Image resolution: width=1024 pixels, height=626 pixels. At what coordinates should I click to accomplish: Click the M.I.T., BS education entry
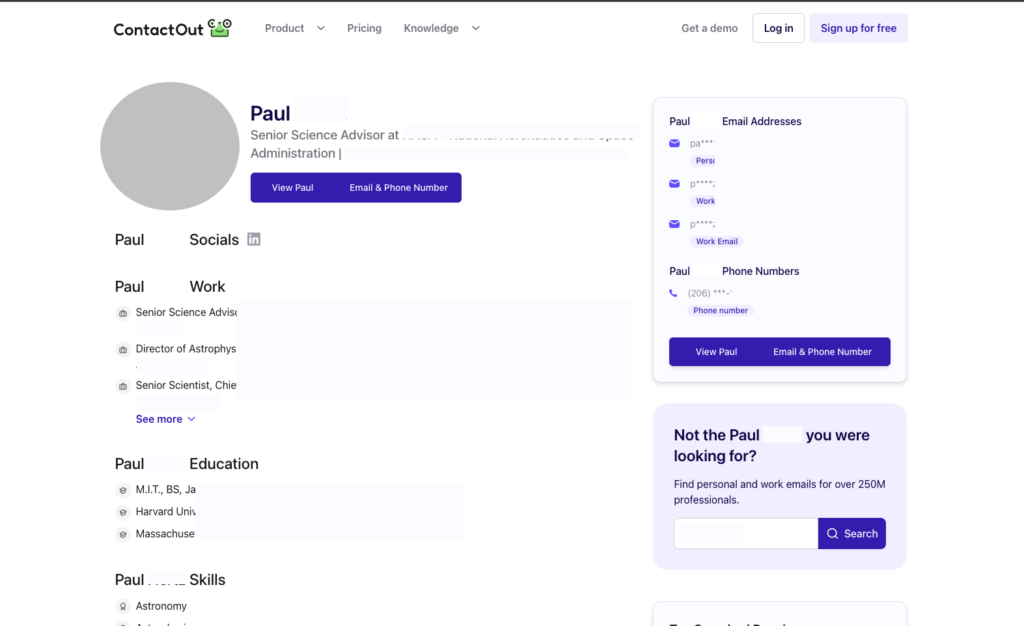(x=166, y=490)
